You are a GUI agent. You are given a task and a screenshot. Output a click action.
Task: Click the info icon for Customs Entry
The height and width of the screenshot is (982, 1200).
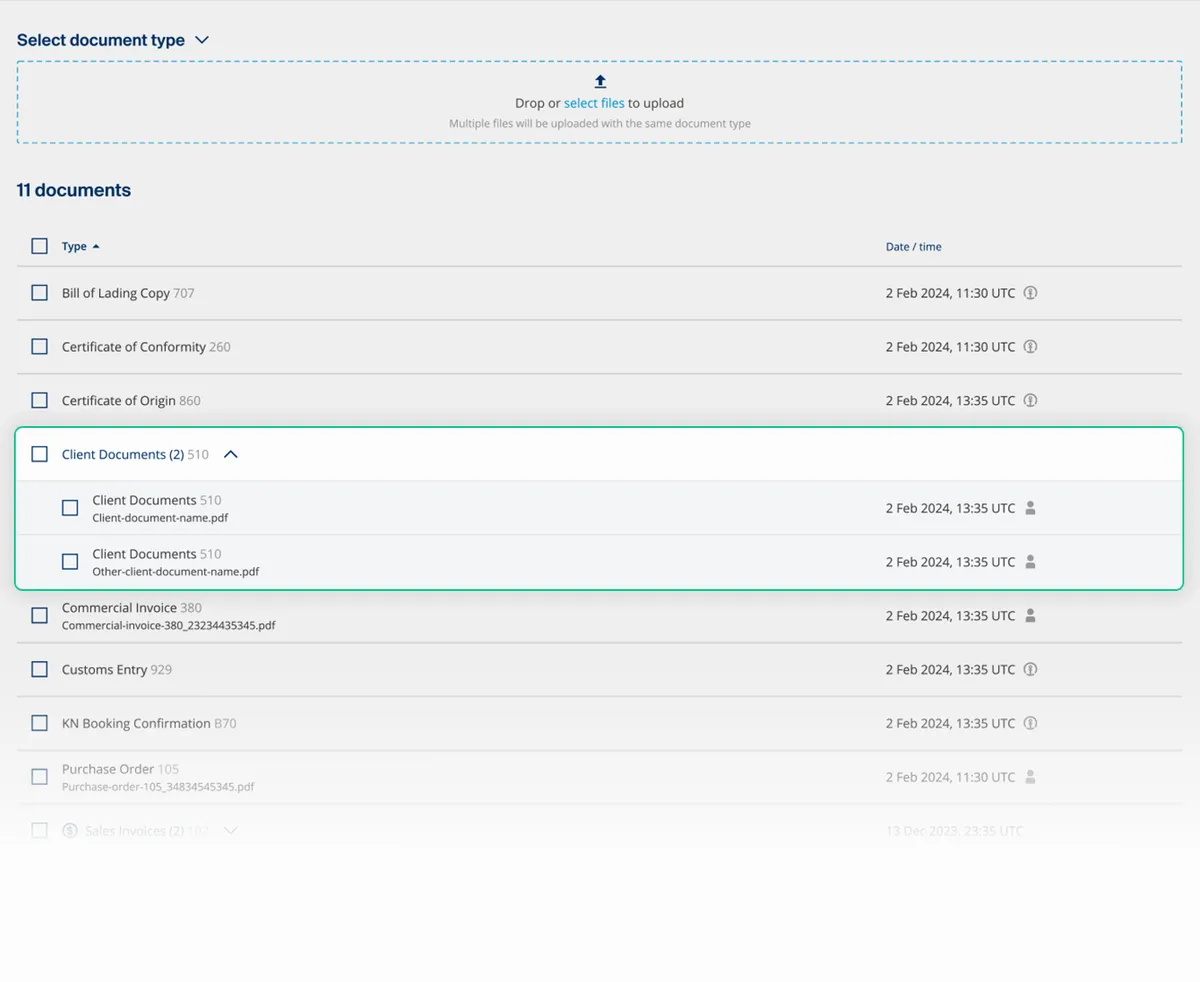(1030, 669)
